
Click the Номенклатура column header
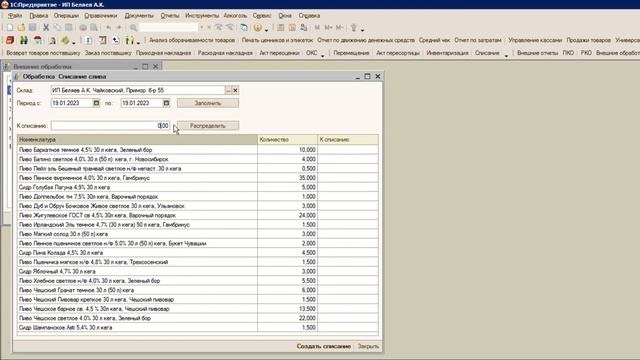[x=137, y=140]
